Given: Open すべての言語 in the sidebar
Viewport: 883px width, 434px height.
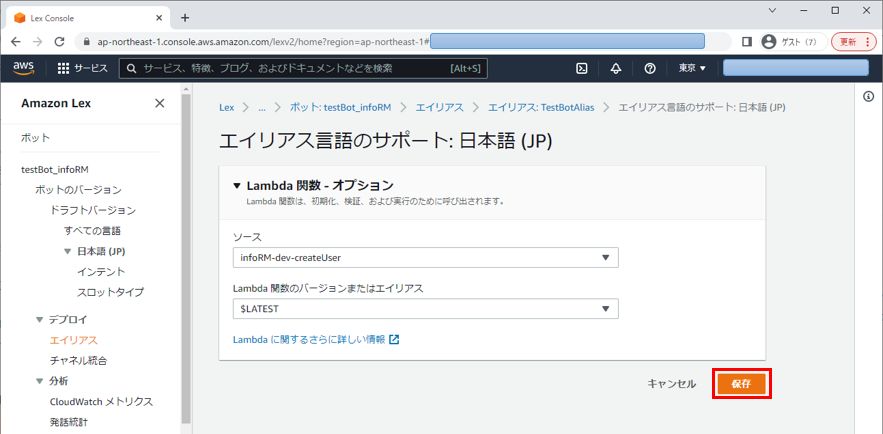Looking at the screenshot, I should point(92,231).
